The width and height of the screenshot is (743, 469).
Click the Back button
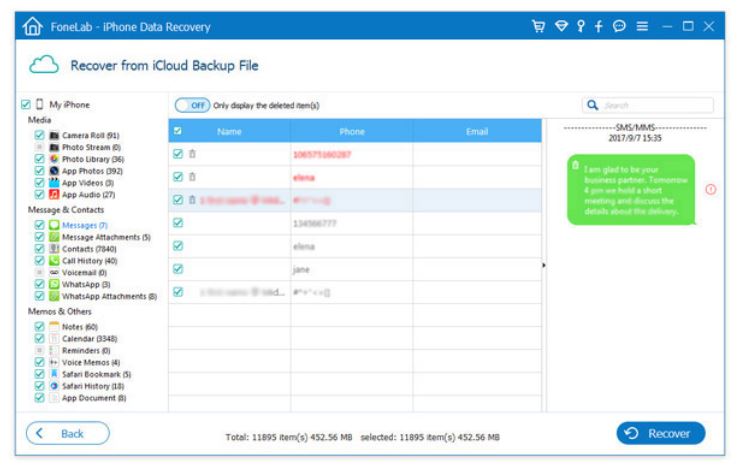click(68, 433)
